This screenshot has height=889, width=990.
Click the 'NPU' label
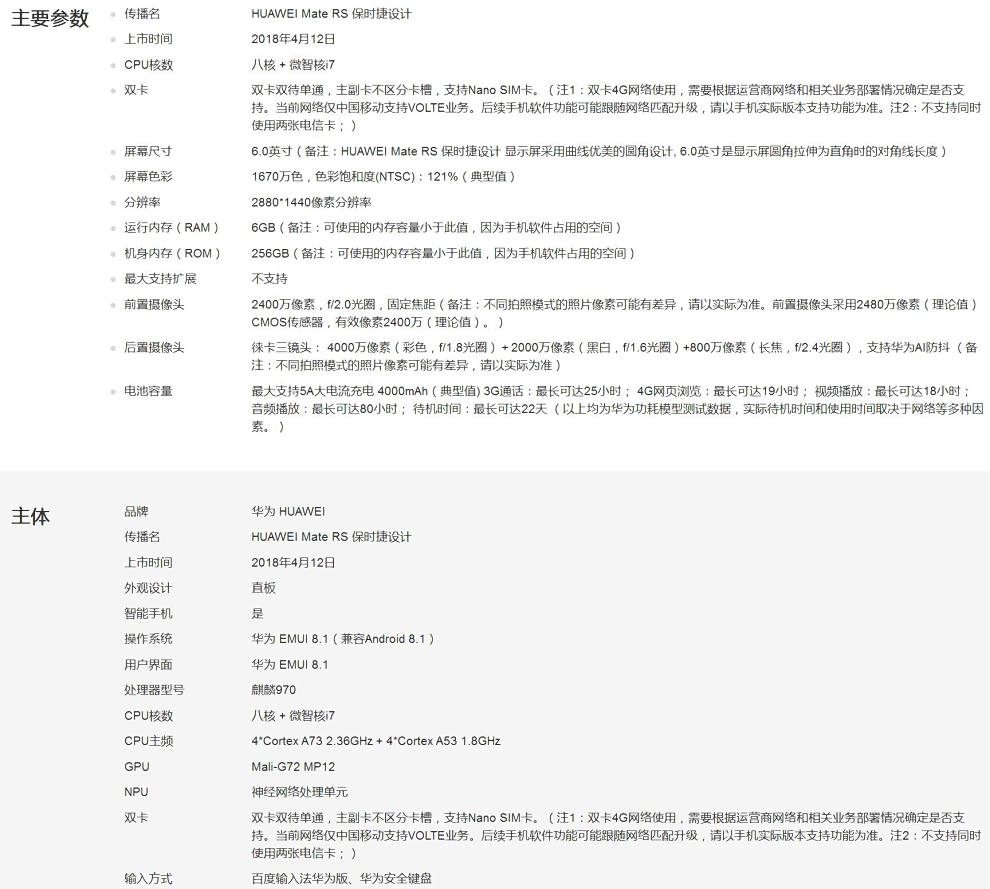point(136,792)
